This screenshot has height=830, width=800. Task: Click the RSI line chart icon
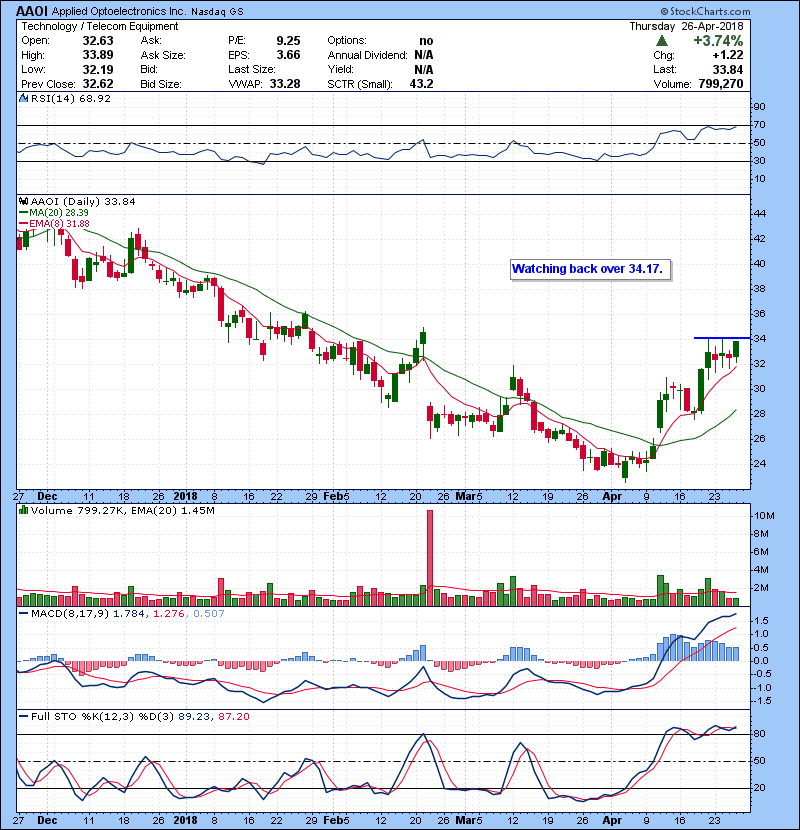(23, 98)
